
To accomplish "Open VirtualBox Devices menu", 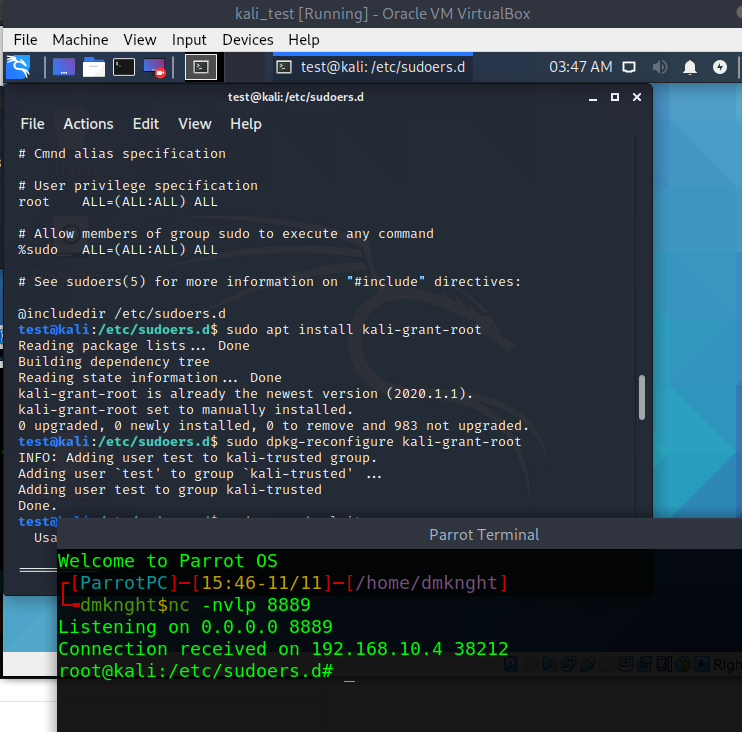I will click(247, 40).
